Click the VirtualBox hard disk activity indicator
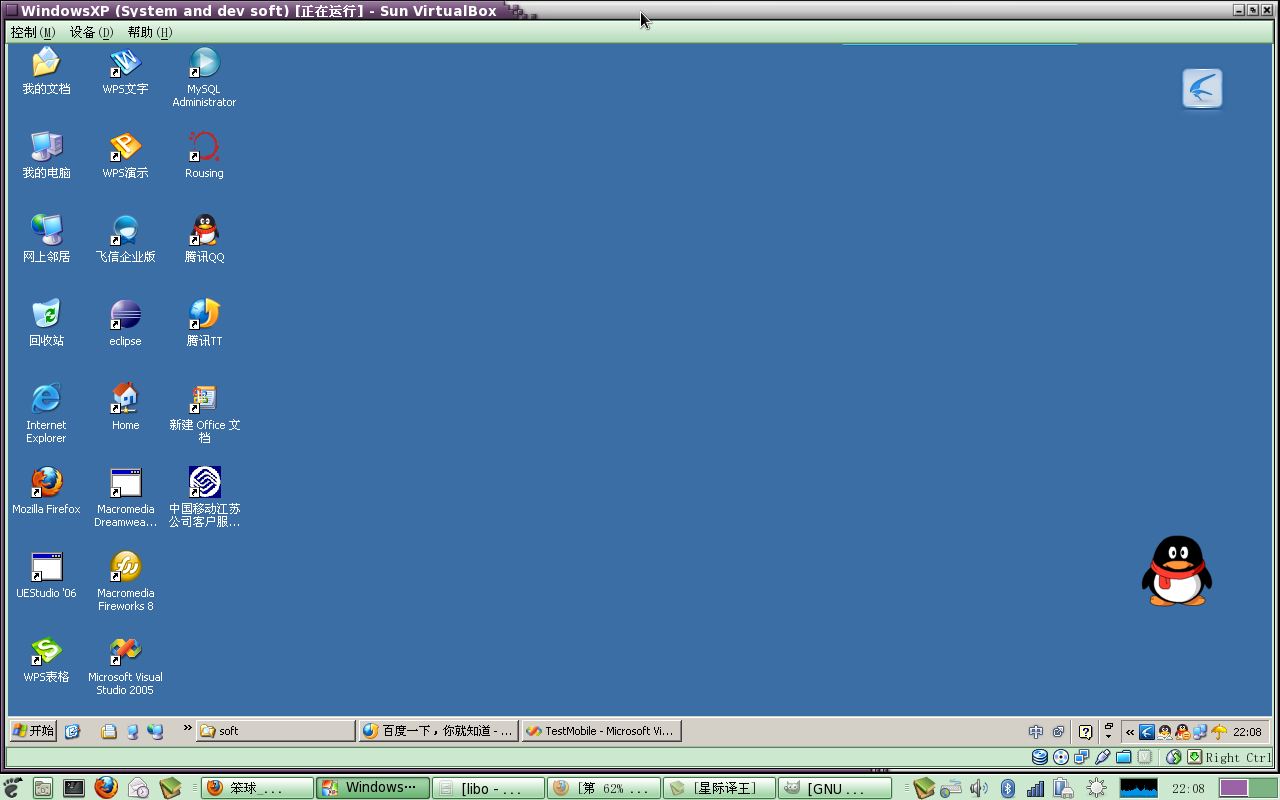The height and width of the screenshot is (800, 1280). (1040, 757)
